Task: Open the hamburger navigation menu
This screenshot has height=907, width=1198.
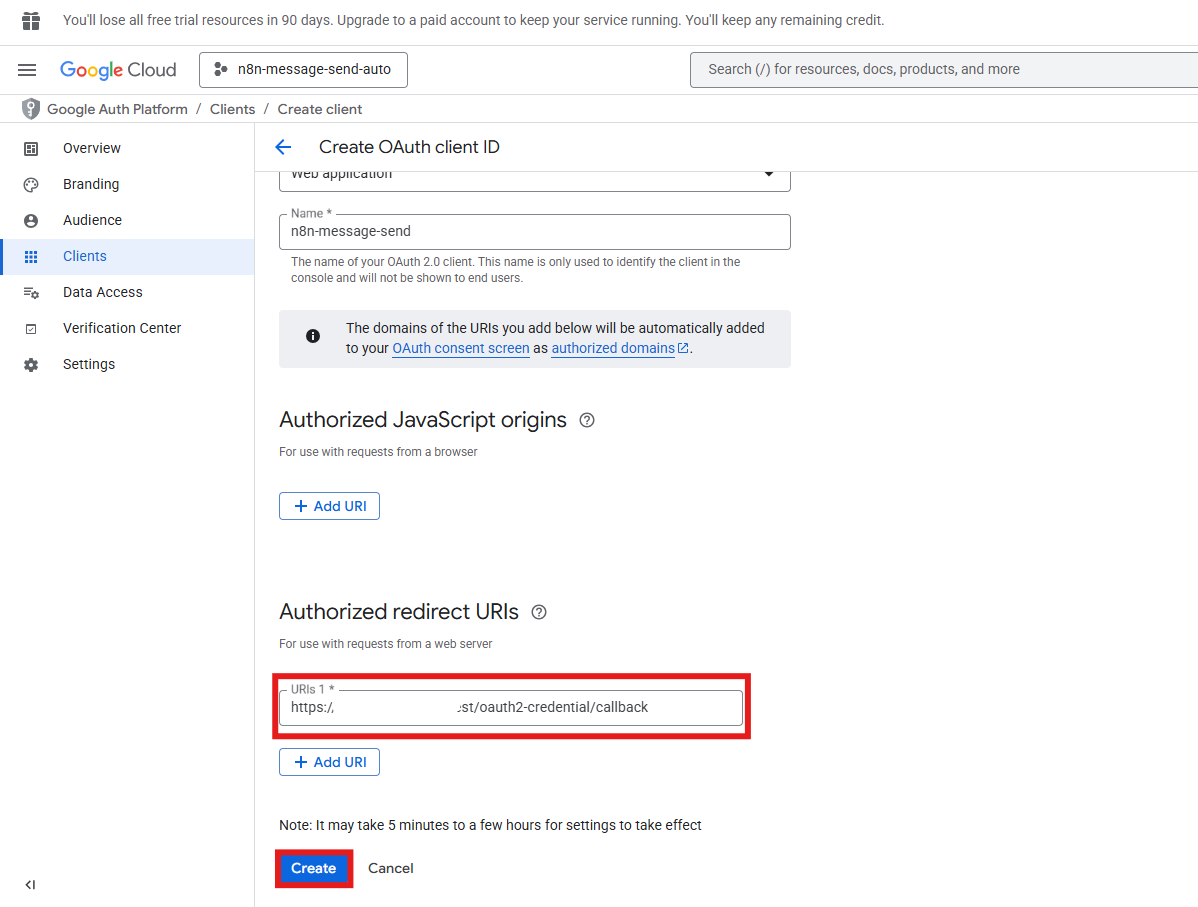Action: (27, 70)
